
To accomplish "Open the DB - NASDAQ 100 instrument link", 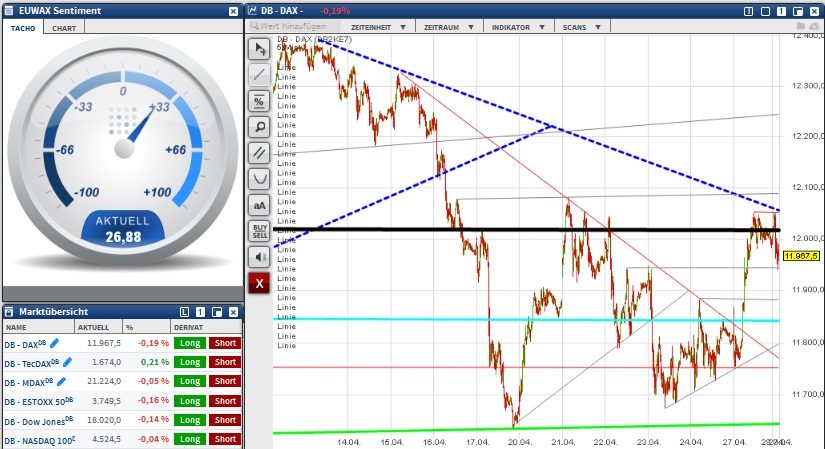I will pos(39,440).
